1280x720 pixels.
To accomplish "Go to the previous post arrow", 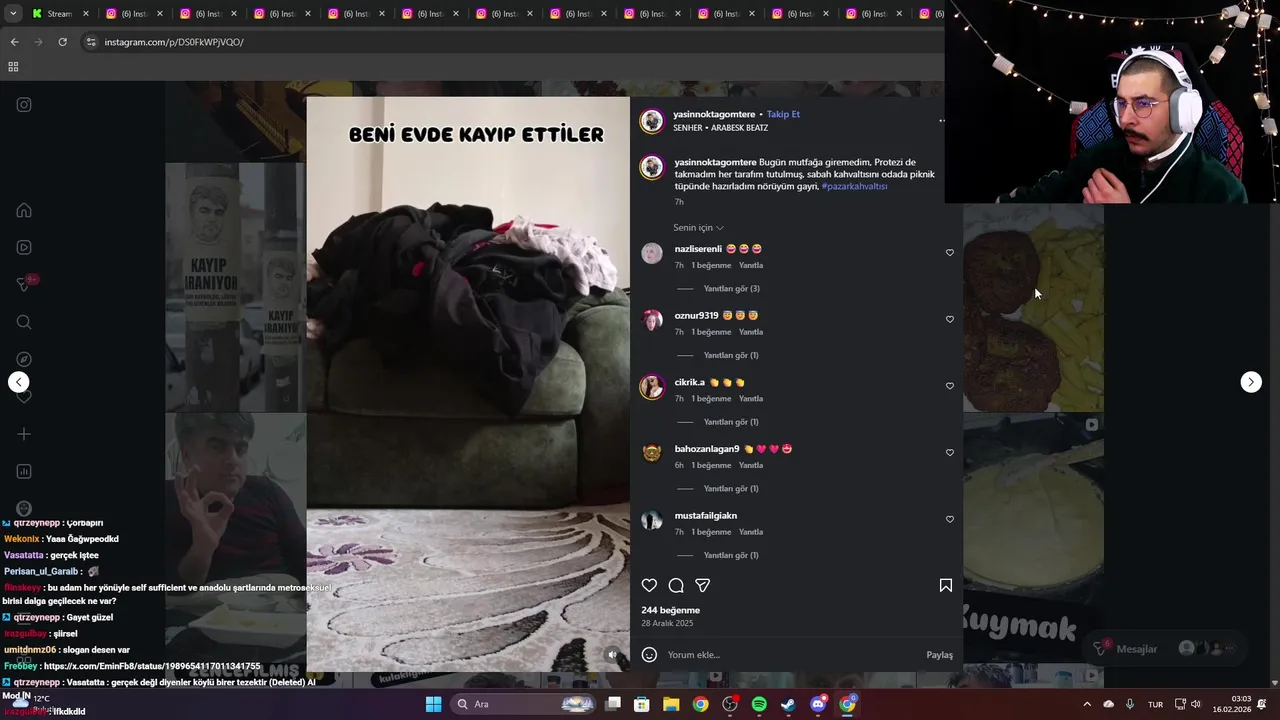I will coord(18,382).
